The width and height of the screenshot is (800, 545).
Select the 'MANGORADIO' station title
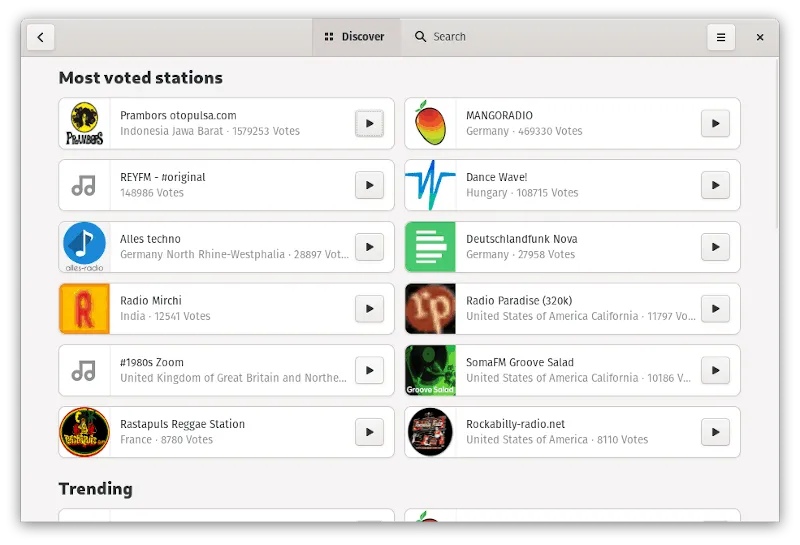point(499,115)
